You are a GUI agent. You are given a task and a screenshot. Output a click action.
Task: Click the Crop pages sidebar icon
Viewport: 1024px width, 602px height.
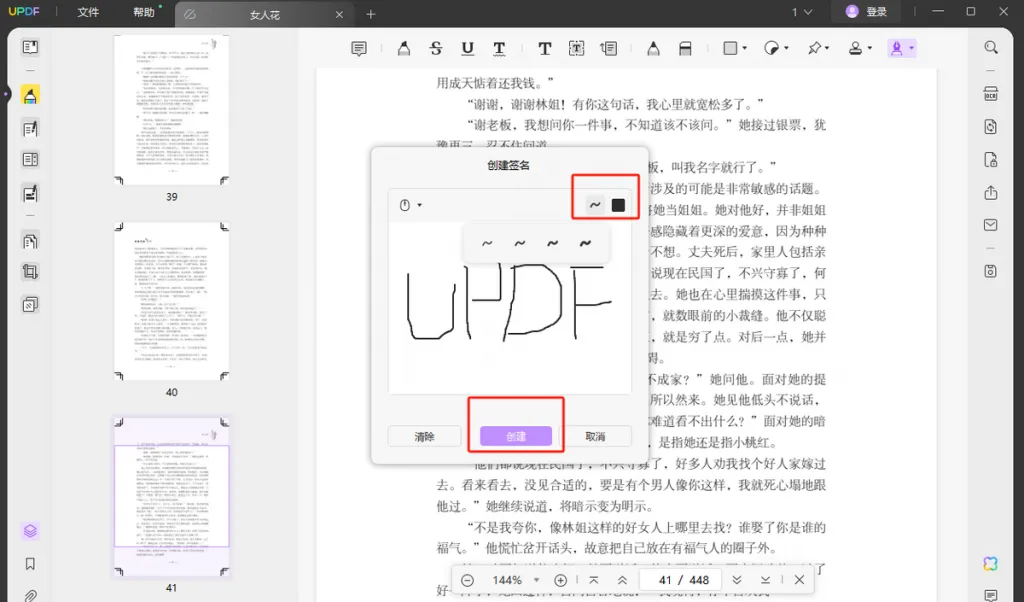click(30, 272)
